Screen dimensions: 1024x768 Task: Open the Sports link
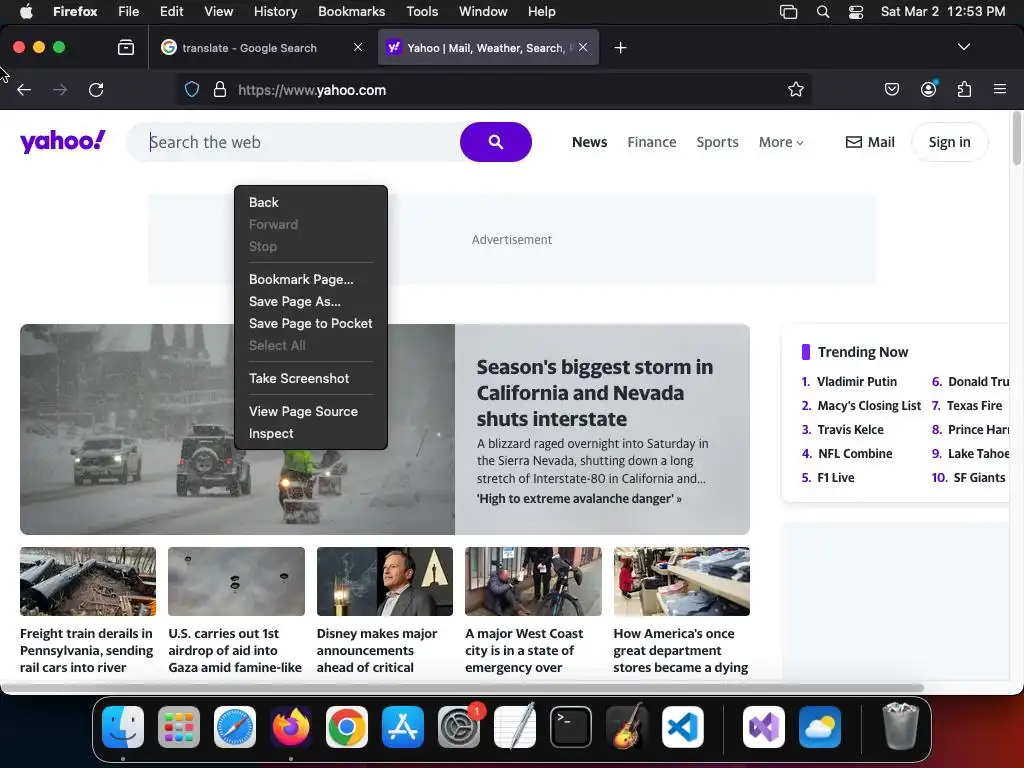pos(717,142)
